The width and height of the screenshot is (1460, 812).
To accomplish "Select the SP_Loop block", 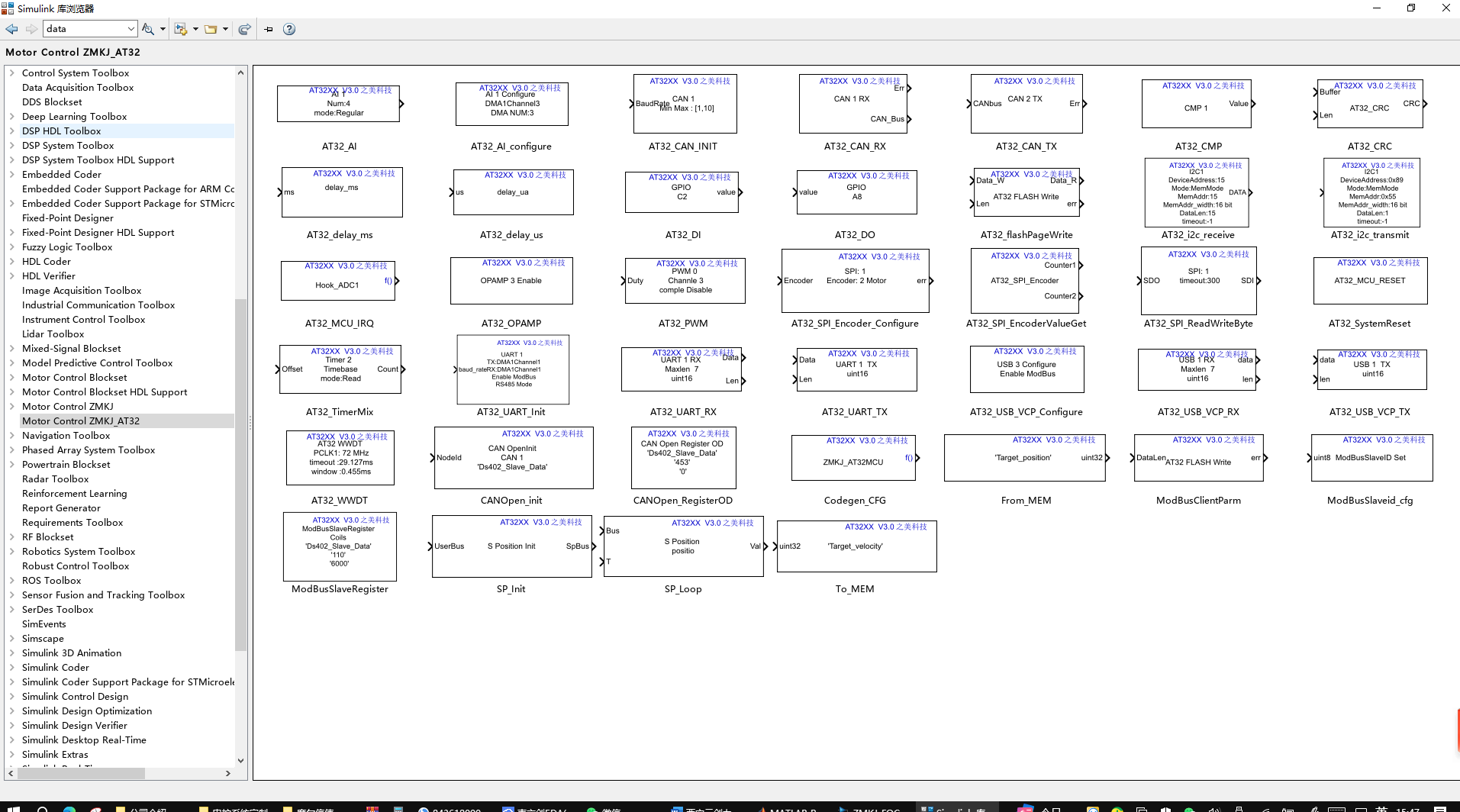I will coord(683,546).
